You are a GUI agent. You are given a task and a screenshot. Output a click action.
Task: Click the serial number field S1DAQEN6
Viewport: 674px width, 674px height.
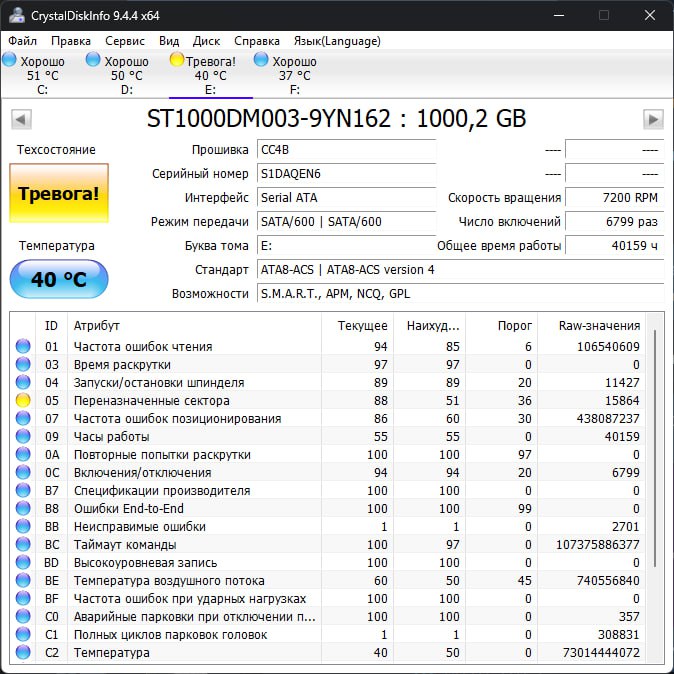click(346, 174)
